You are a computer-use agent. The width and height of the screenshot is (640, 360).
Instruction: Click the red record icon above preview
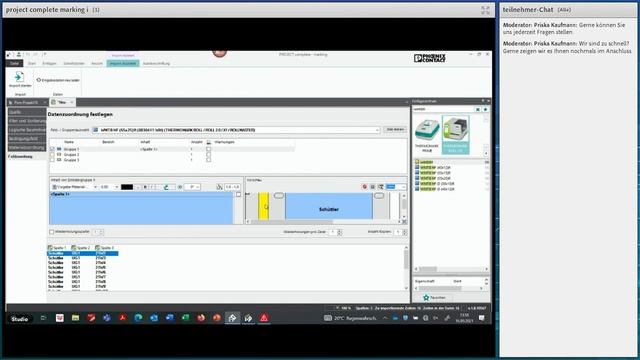(x=364, y=187)
